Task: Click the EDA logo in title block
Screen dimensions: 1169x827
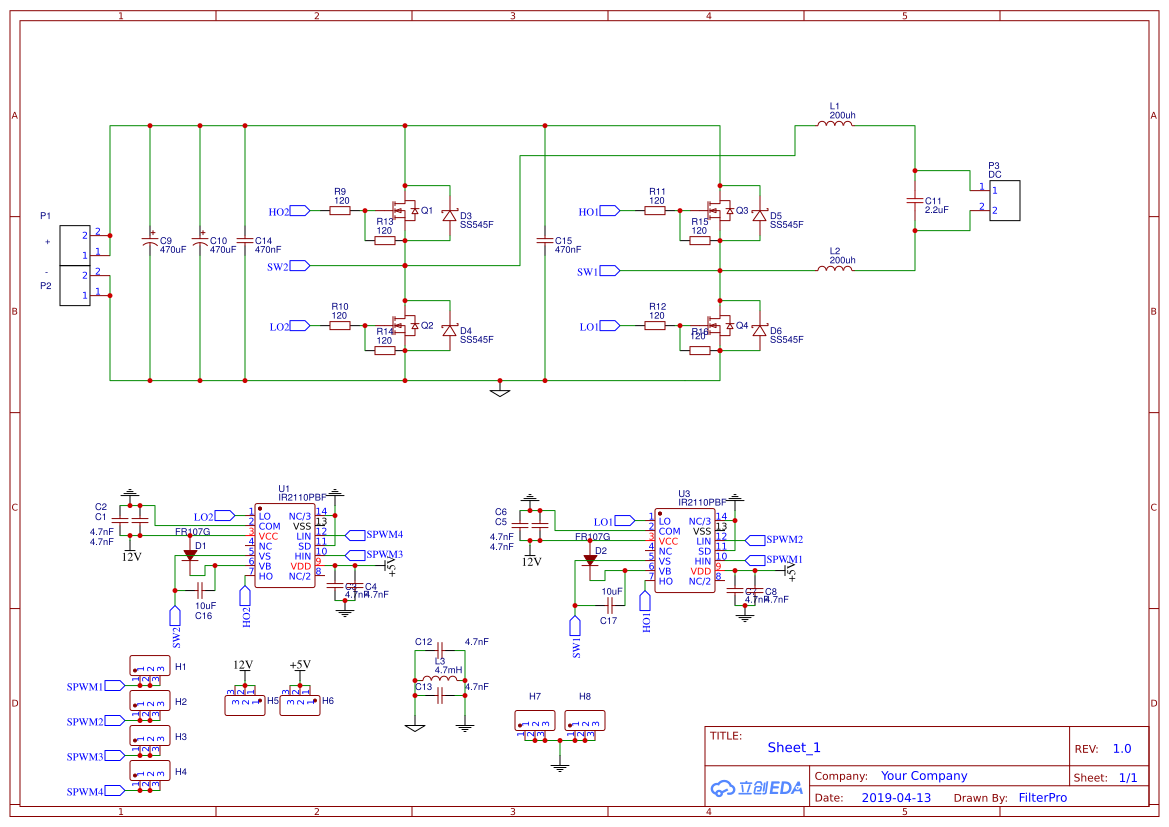Action: click(x=756, y=788)
